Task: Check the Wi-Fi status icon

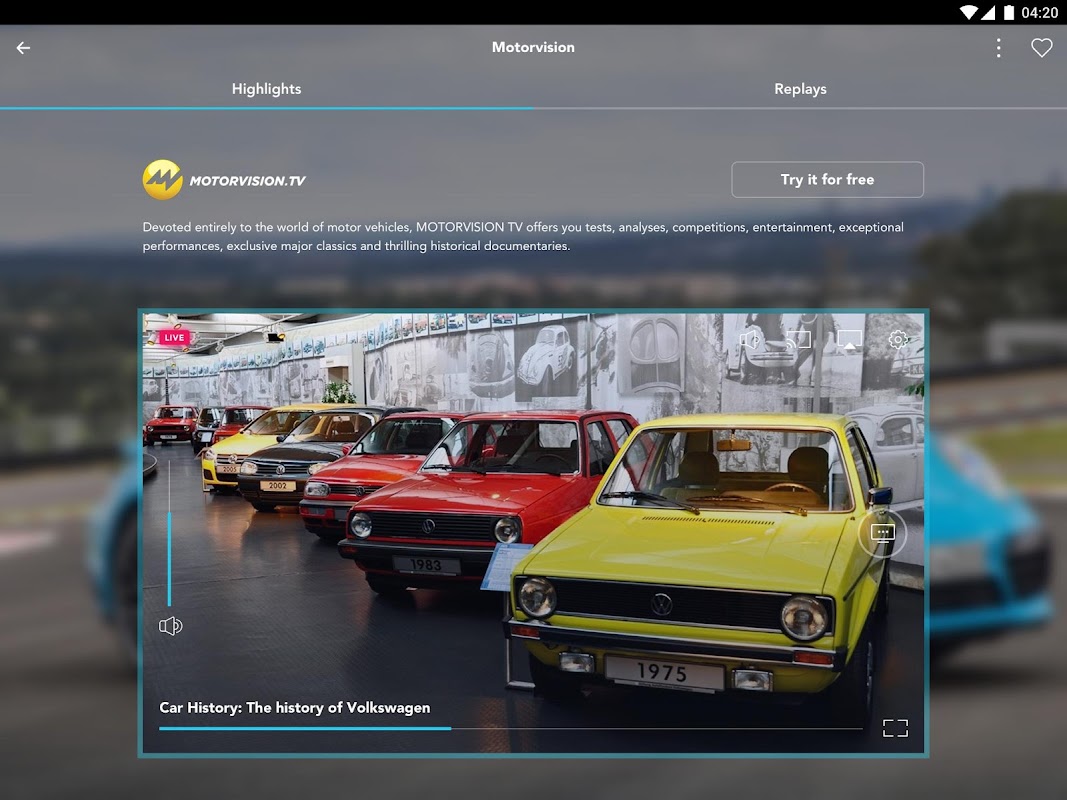Action: pyautogui.click(x=969, y=12)
